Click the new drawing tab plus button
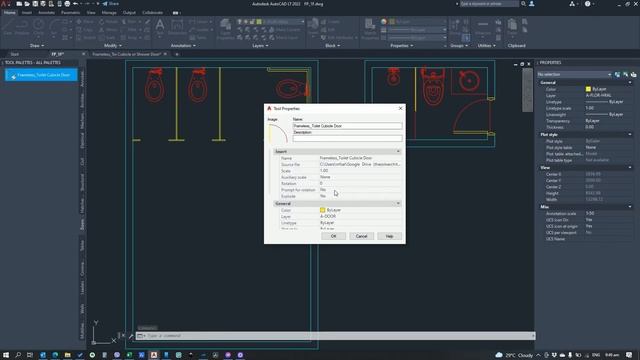 pos(177,54)
